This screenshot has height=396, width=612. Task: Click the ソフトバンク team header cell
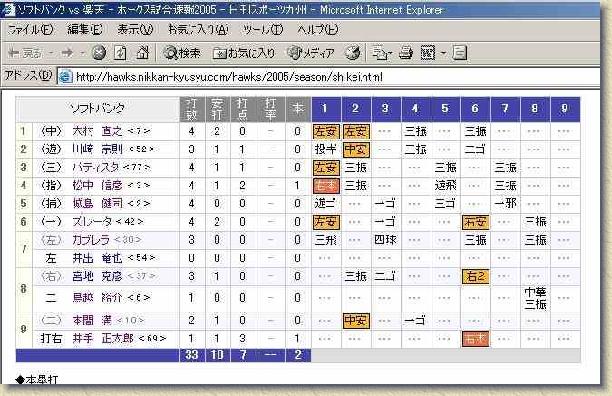click(x=98, y=109)
